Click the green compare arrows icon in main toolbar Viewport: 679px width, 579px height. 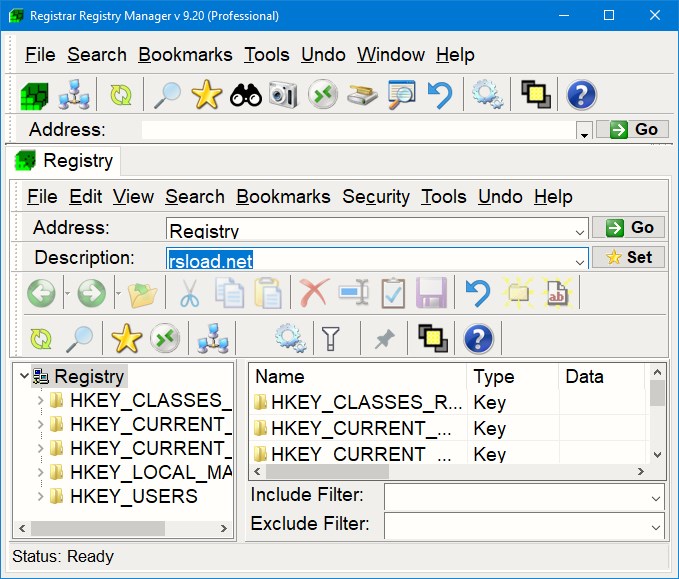pyautogui.click(x=323, y=95)
